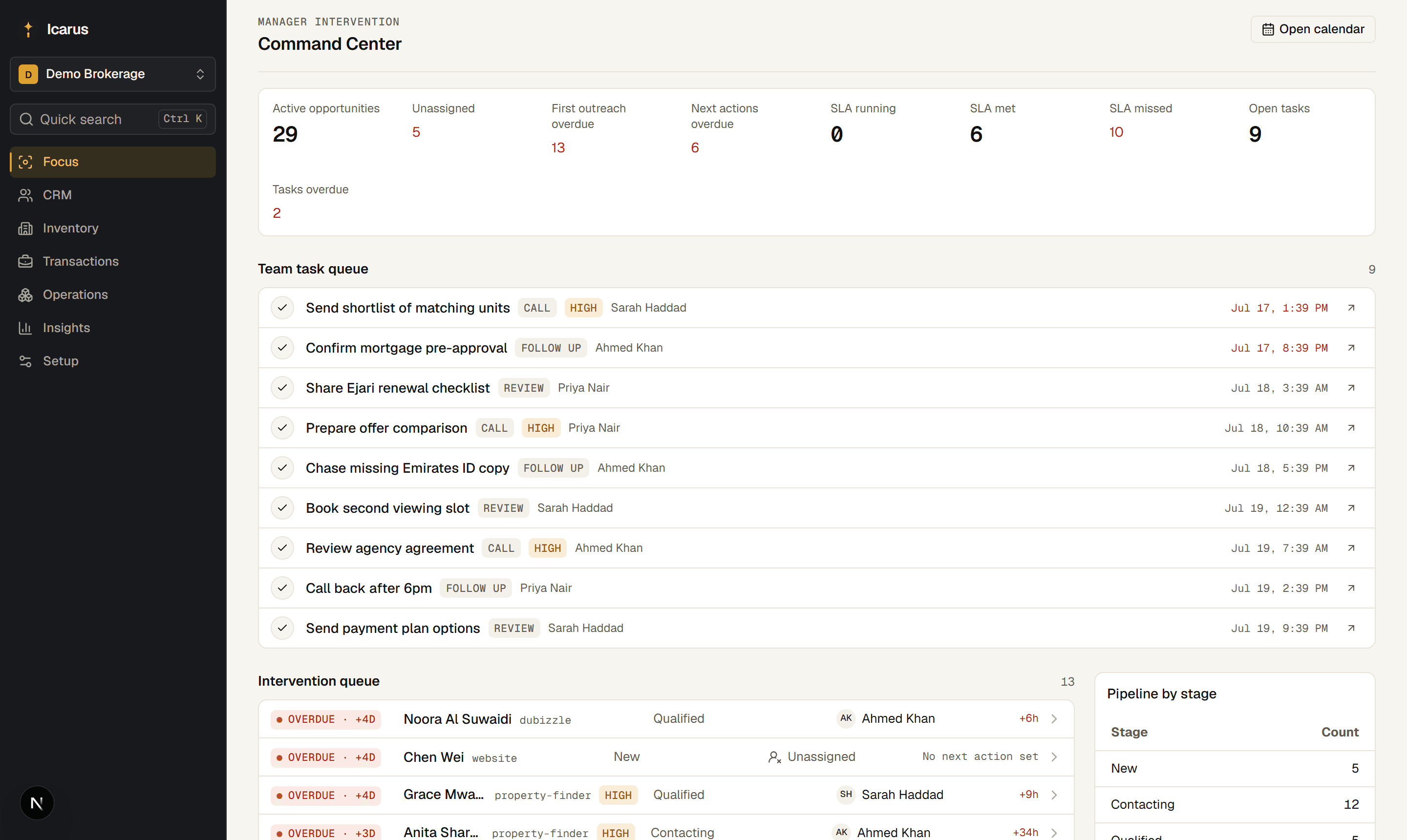This screenshot has height=840, width=1407.
Task: Click the Send shortlist of matching units title
Action: click(407, 307)
